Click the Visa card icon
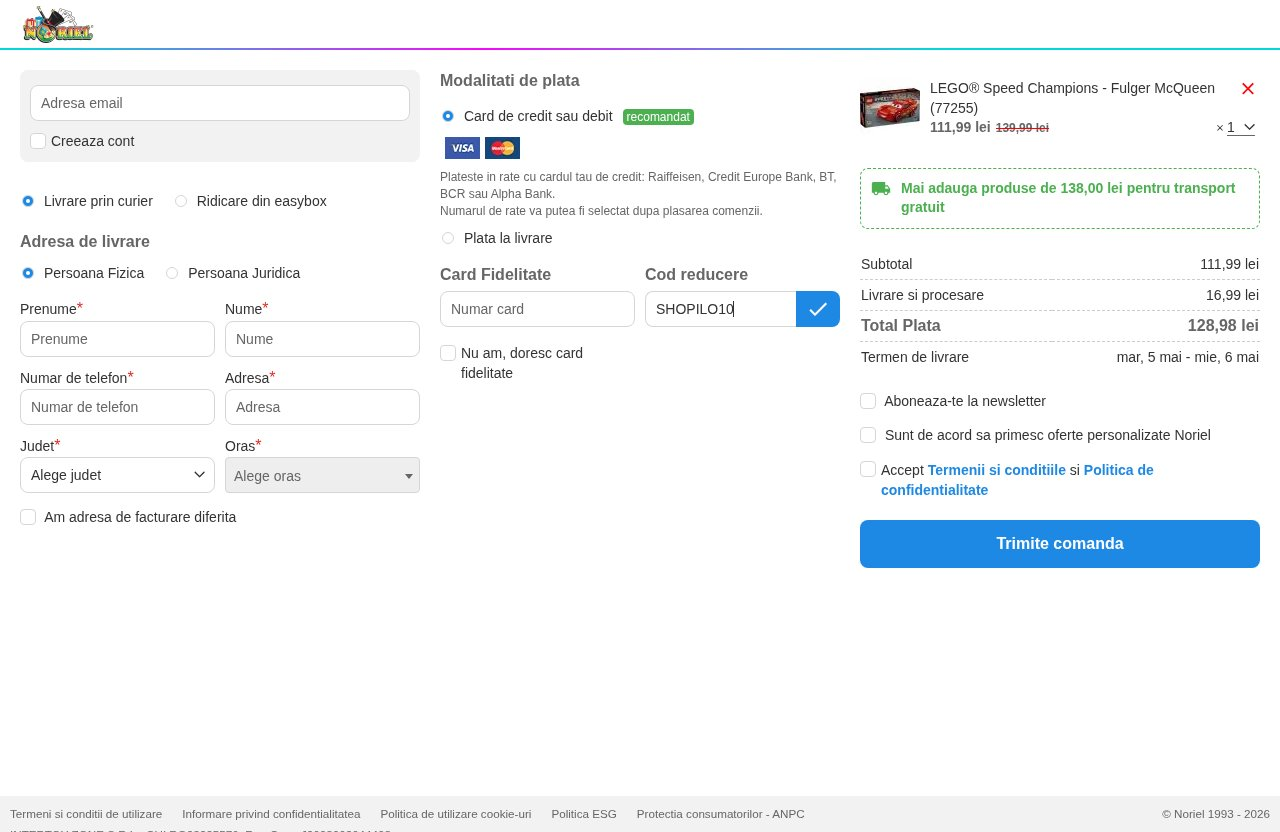This screenshot has height=832, width=1280. 462,148
